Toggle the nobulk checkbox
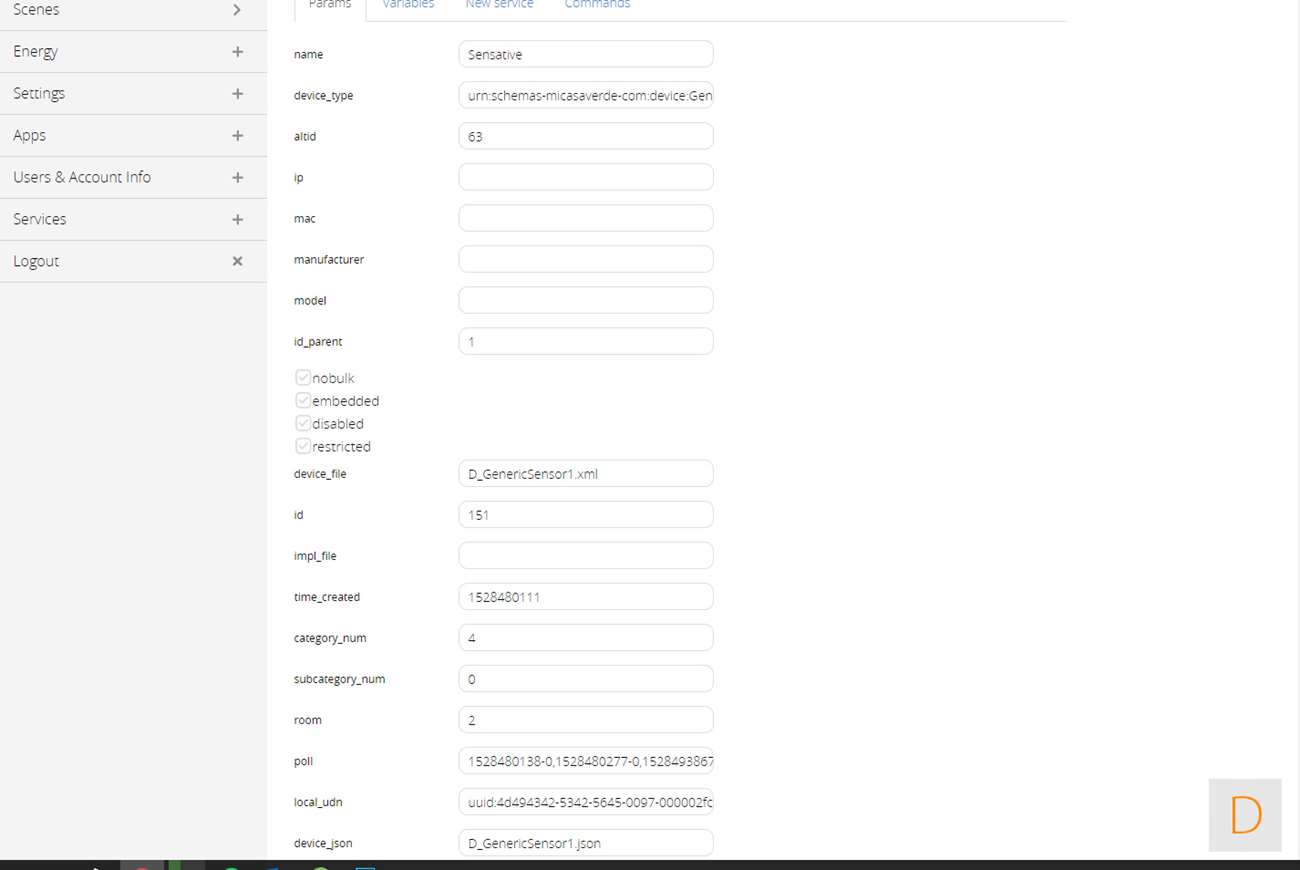 tap(303, 378)
